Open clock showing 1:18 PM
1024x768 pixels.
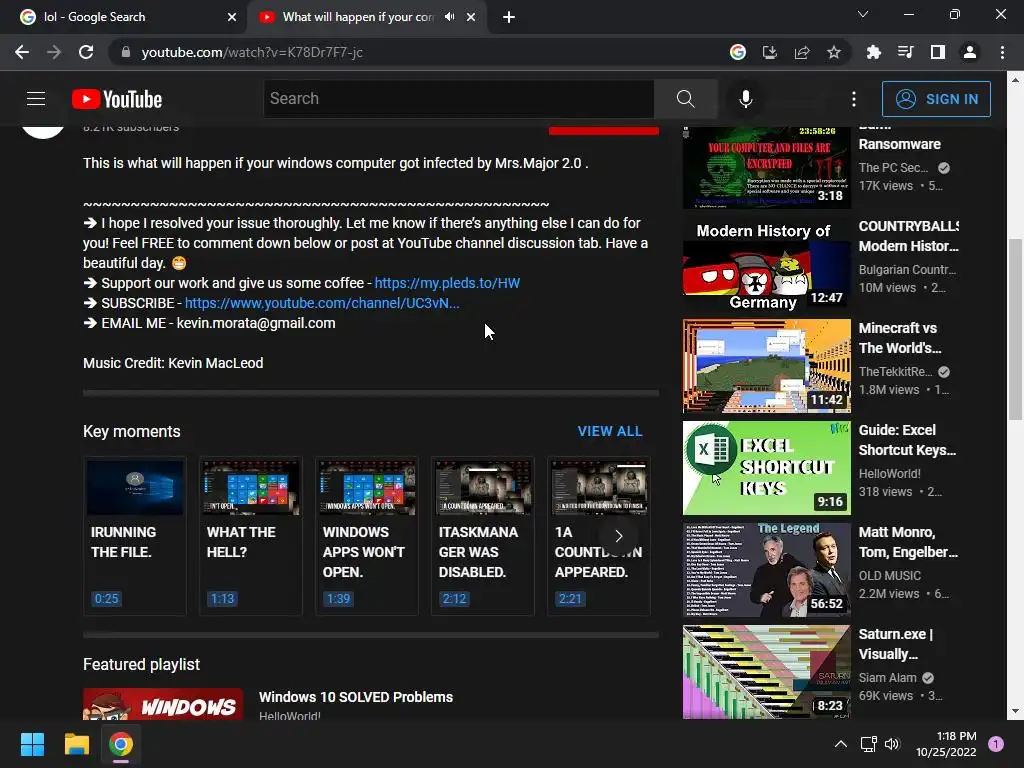tap(946, 744)
